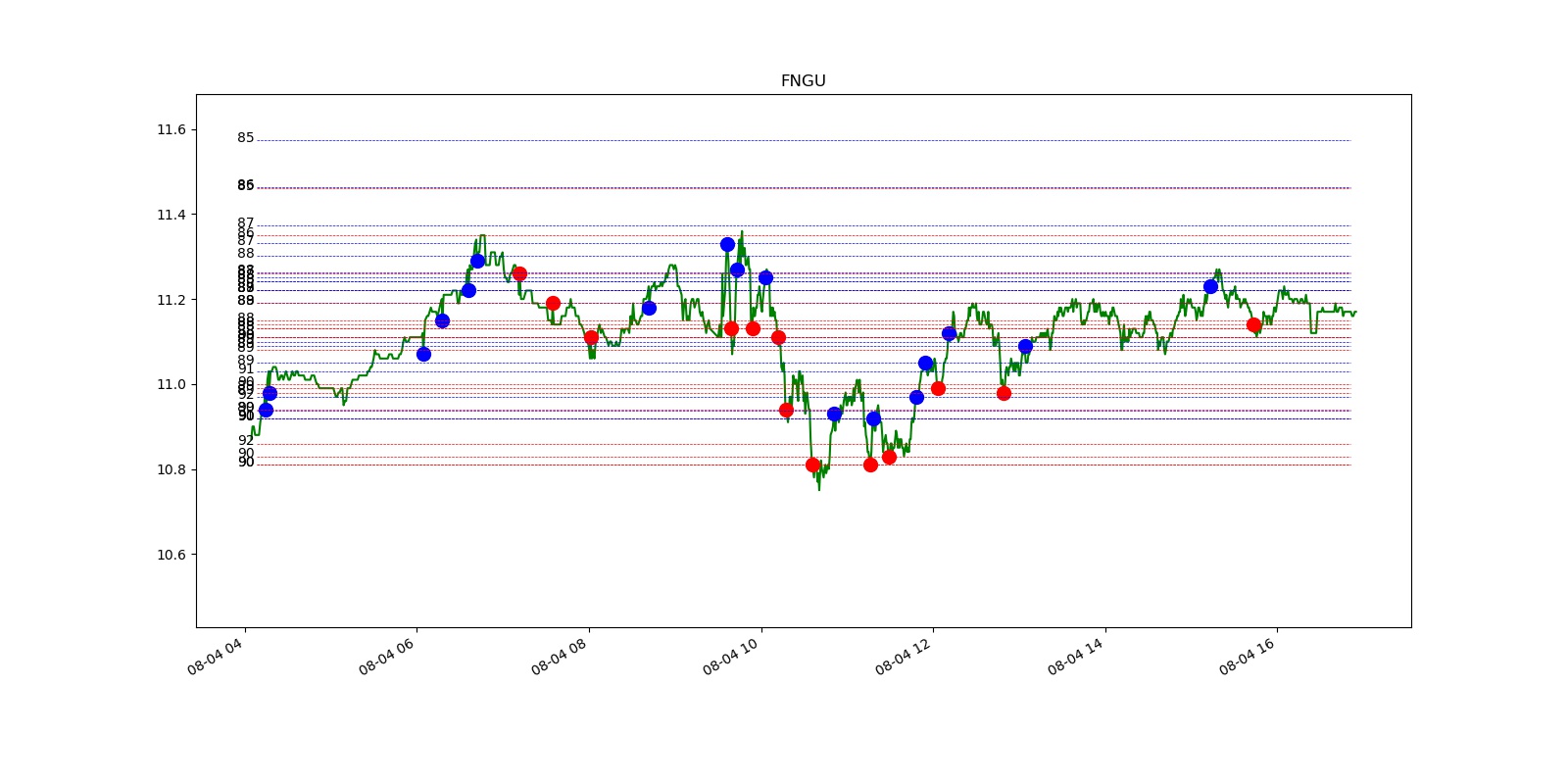Click the 08-04 08 x-axis label

point(559,656)
